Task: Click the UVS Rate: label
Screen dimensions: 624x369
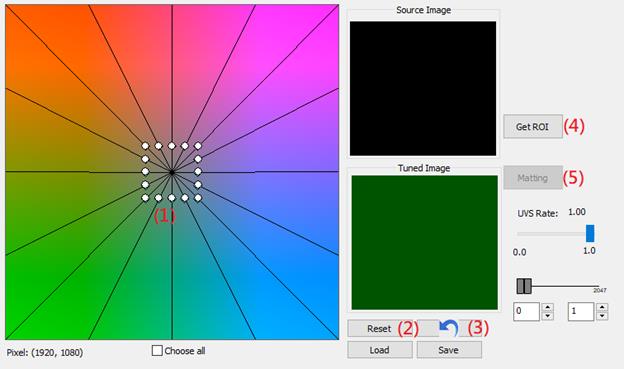Action: (x=538, y=213)
